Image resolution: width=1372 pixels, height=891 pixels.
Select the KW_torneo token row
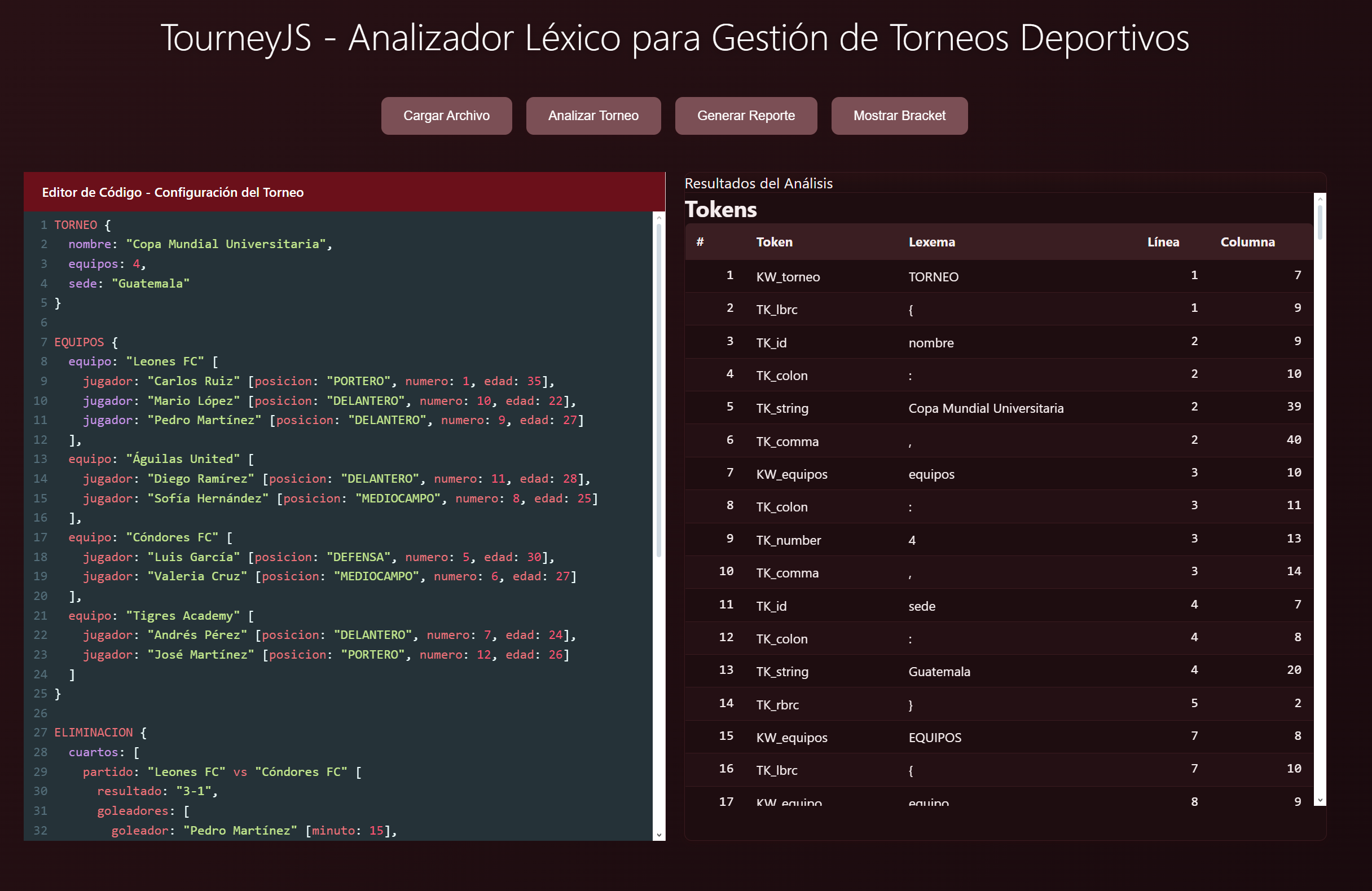[x=980, y=276]
